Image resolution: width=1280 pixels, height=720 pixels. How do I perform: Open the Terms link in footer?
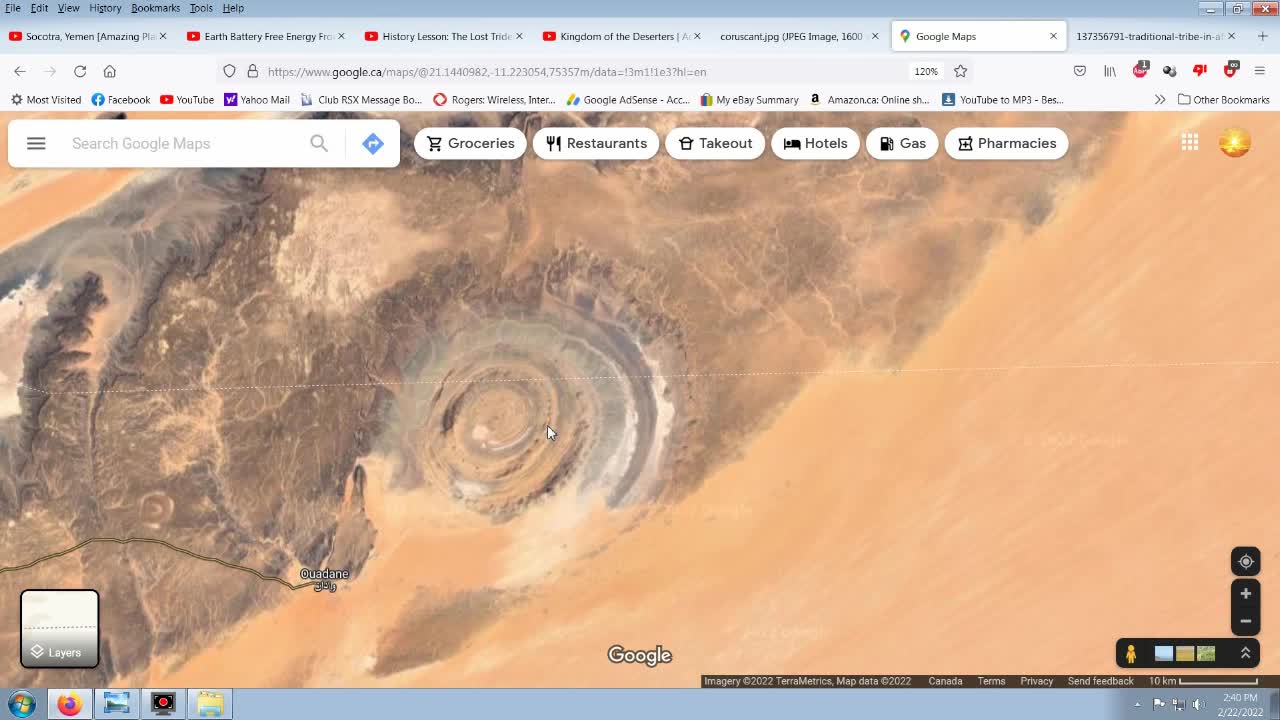[x=991, y=681]
